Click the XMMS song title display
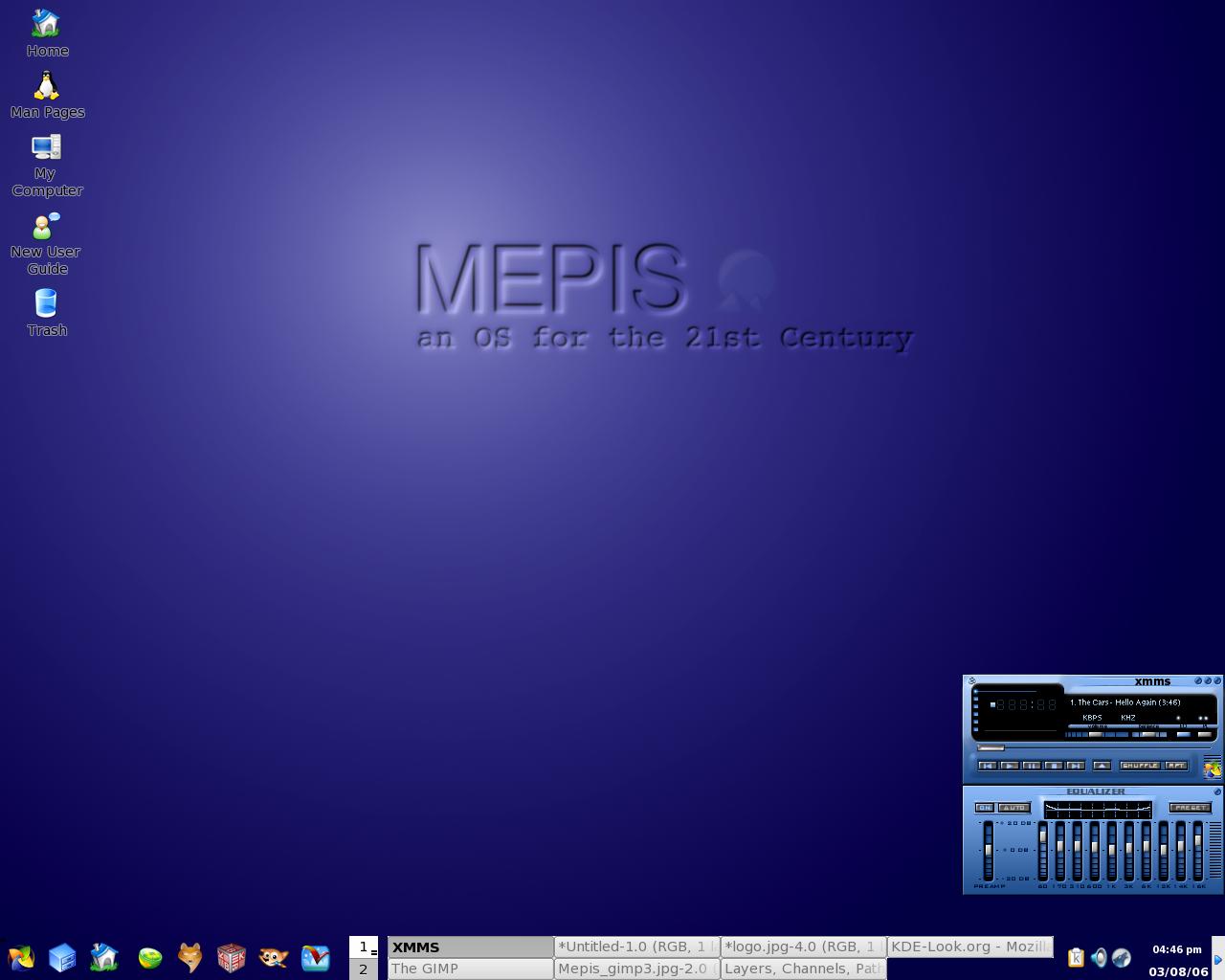1225x980 pixels. (x=1125, y=702)
